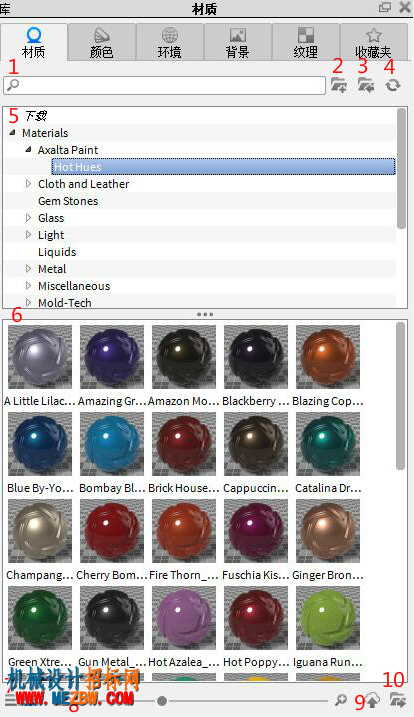414x717 pixels.
Task: Open the 材质 (Materials) tab
Action: pyautogui.click(x=34, y=42)
